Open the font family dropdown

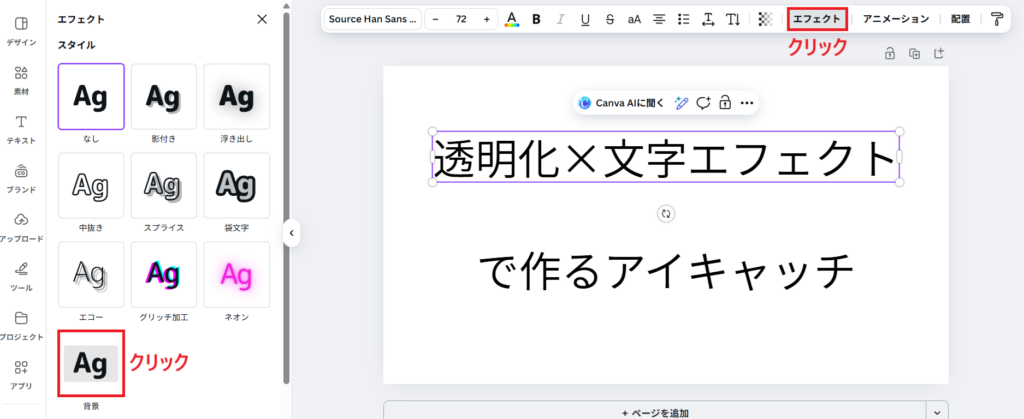click(x=373, y=19)
